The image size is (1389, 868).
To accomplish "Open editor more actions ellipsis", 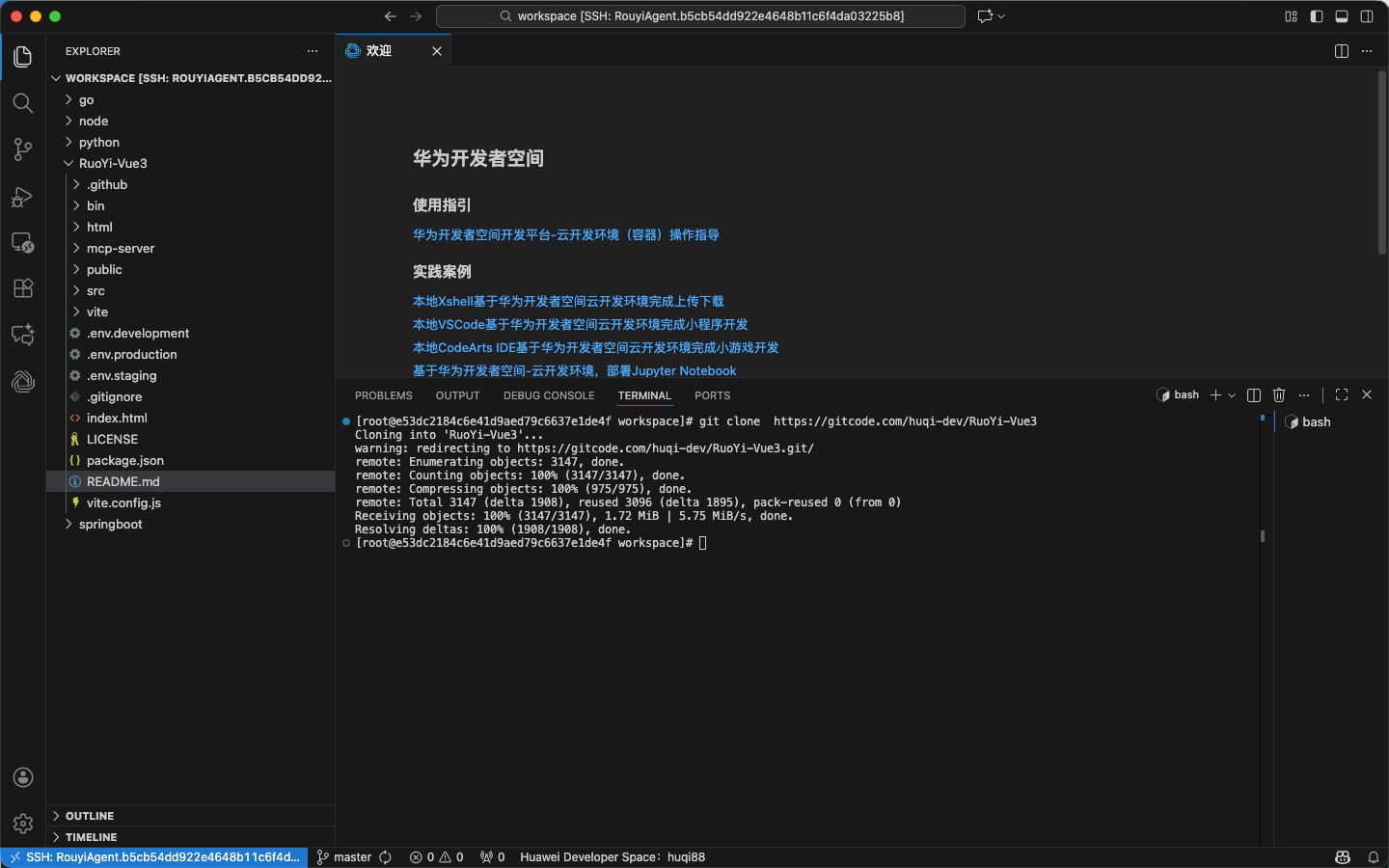I will click(x=1367, y=51).
